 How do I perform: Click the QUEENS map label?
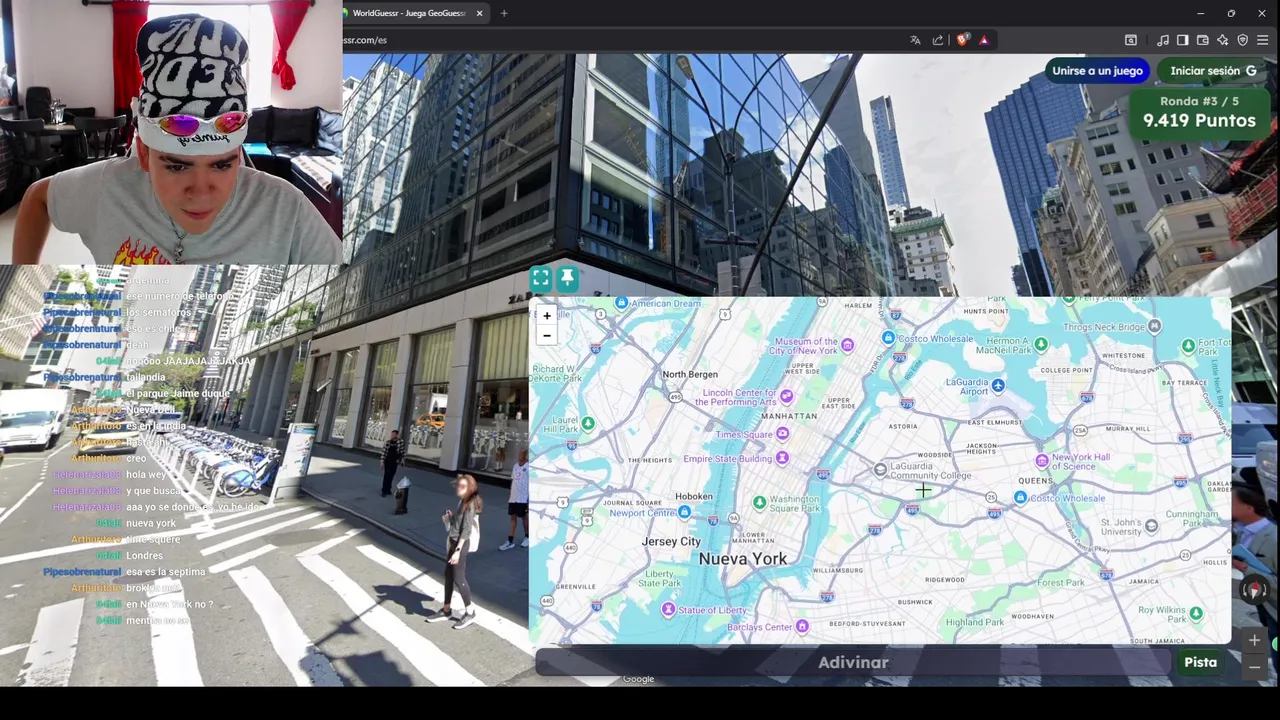[1036, 481]
